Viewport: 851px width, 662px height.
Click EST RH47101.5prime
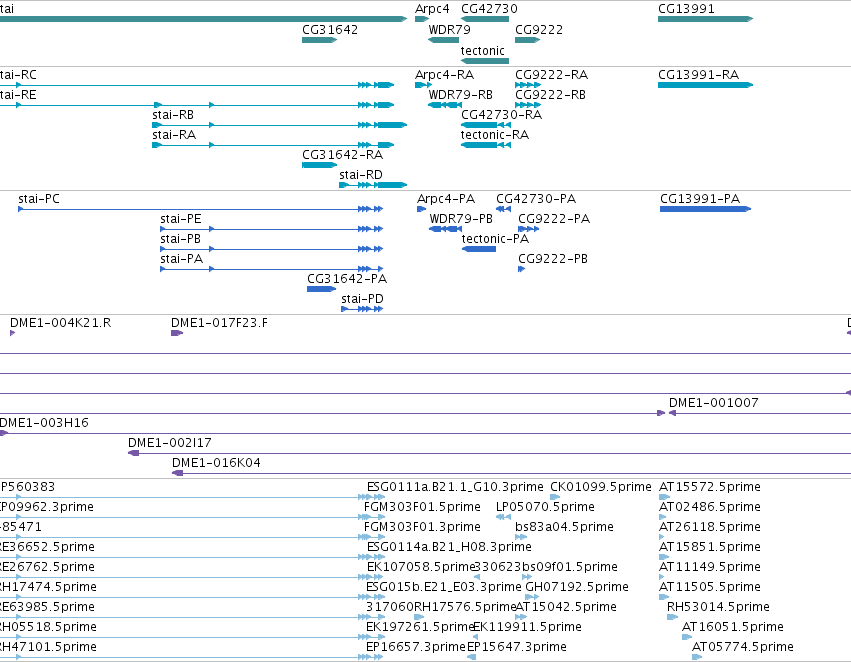48,647
